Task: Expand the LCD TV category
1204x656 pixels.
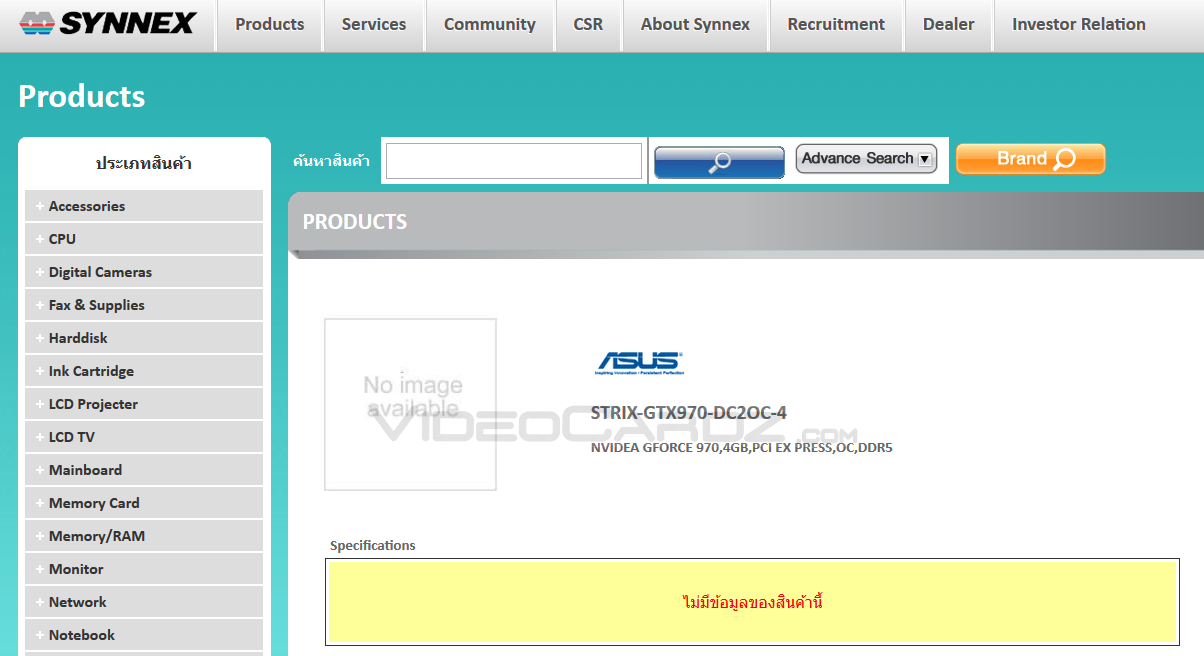Action: [x=144, y=437]
